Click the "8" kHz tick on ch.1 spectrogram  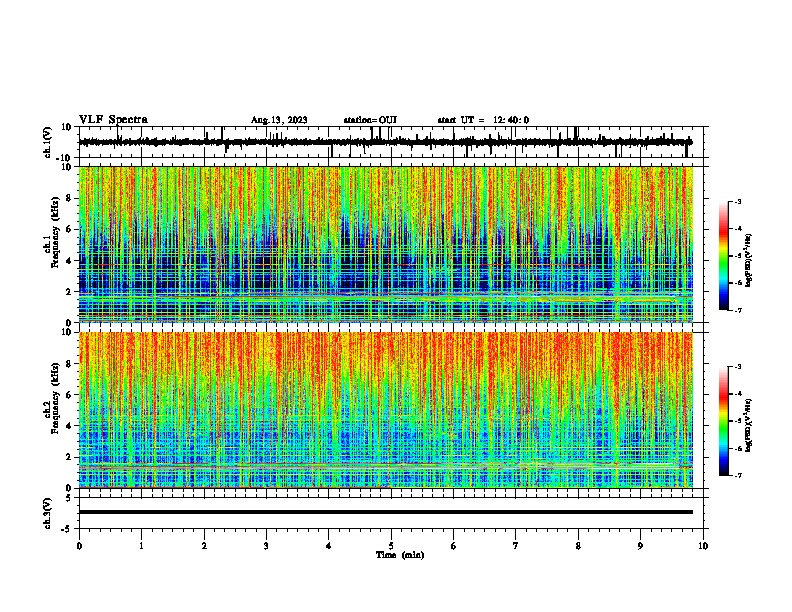click(69, 198)
